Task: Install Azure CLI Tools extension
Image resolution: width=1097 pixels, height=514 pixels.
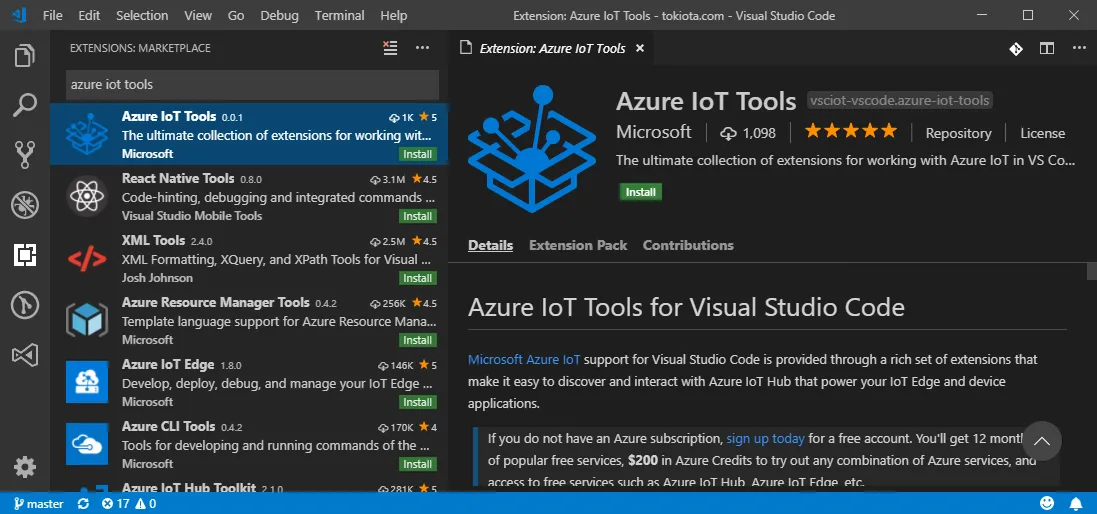Action: click(418, 464)
